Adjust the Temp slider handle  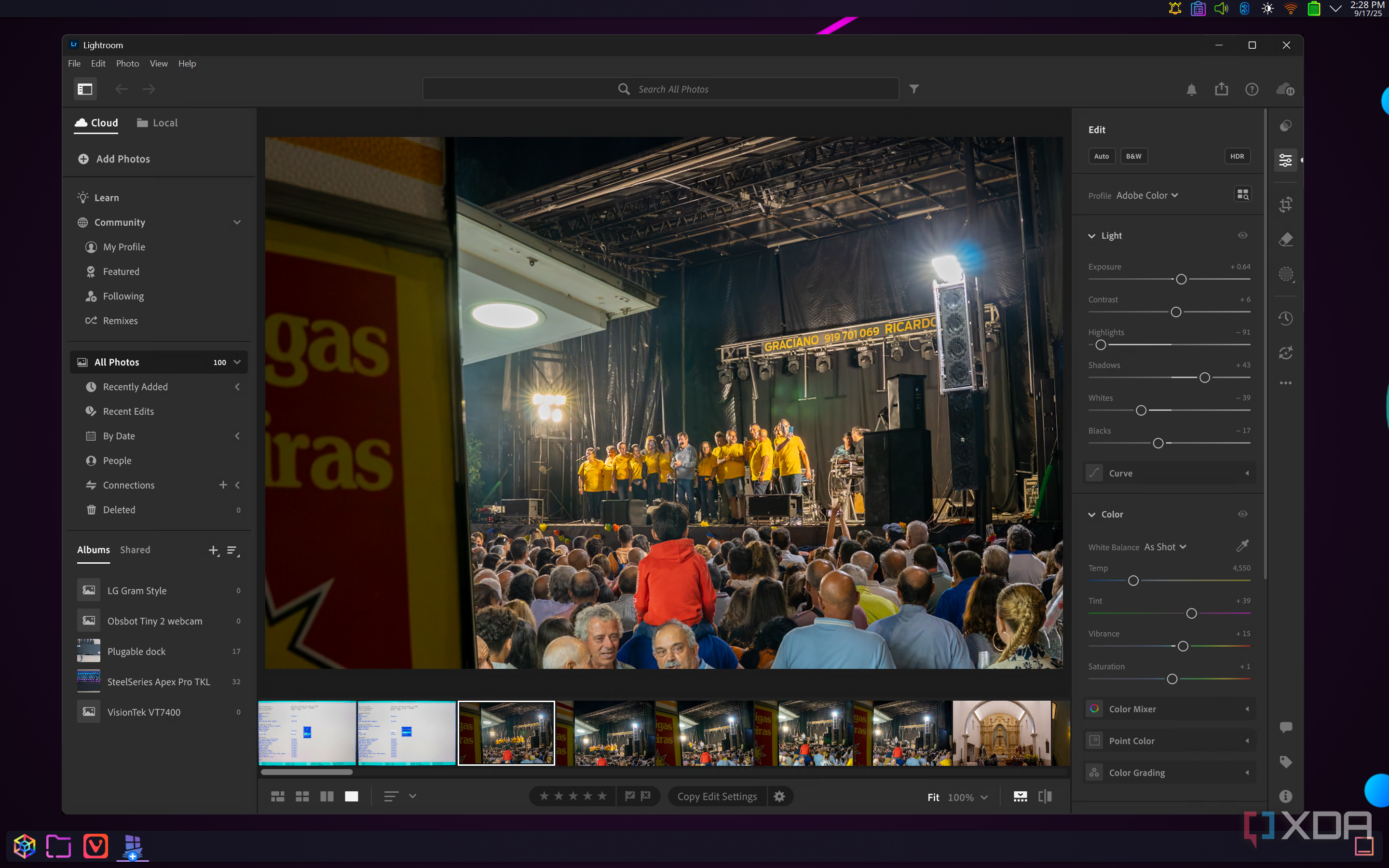click(1133, 581)
